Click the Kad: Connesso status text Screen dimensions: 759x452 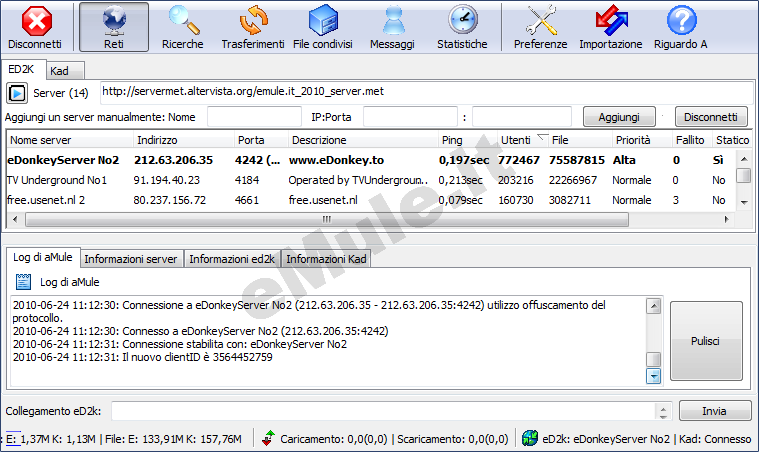coord(715,439)
